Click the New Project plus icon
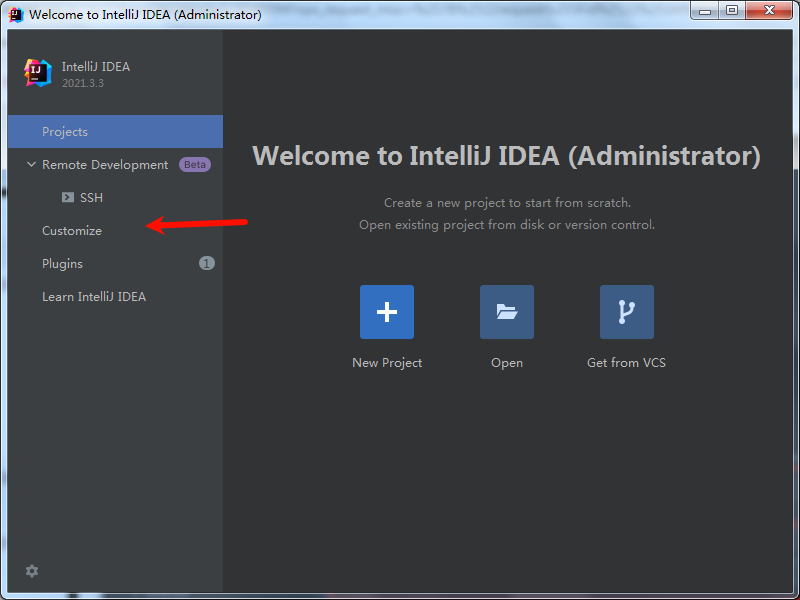 (387, 312)
